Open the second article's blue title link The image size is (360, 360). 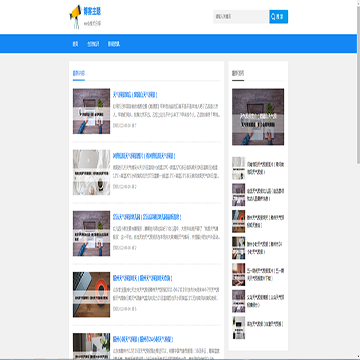pyautogui.click(x=144, y=156)
